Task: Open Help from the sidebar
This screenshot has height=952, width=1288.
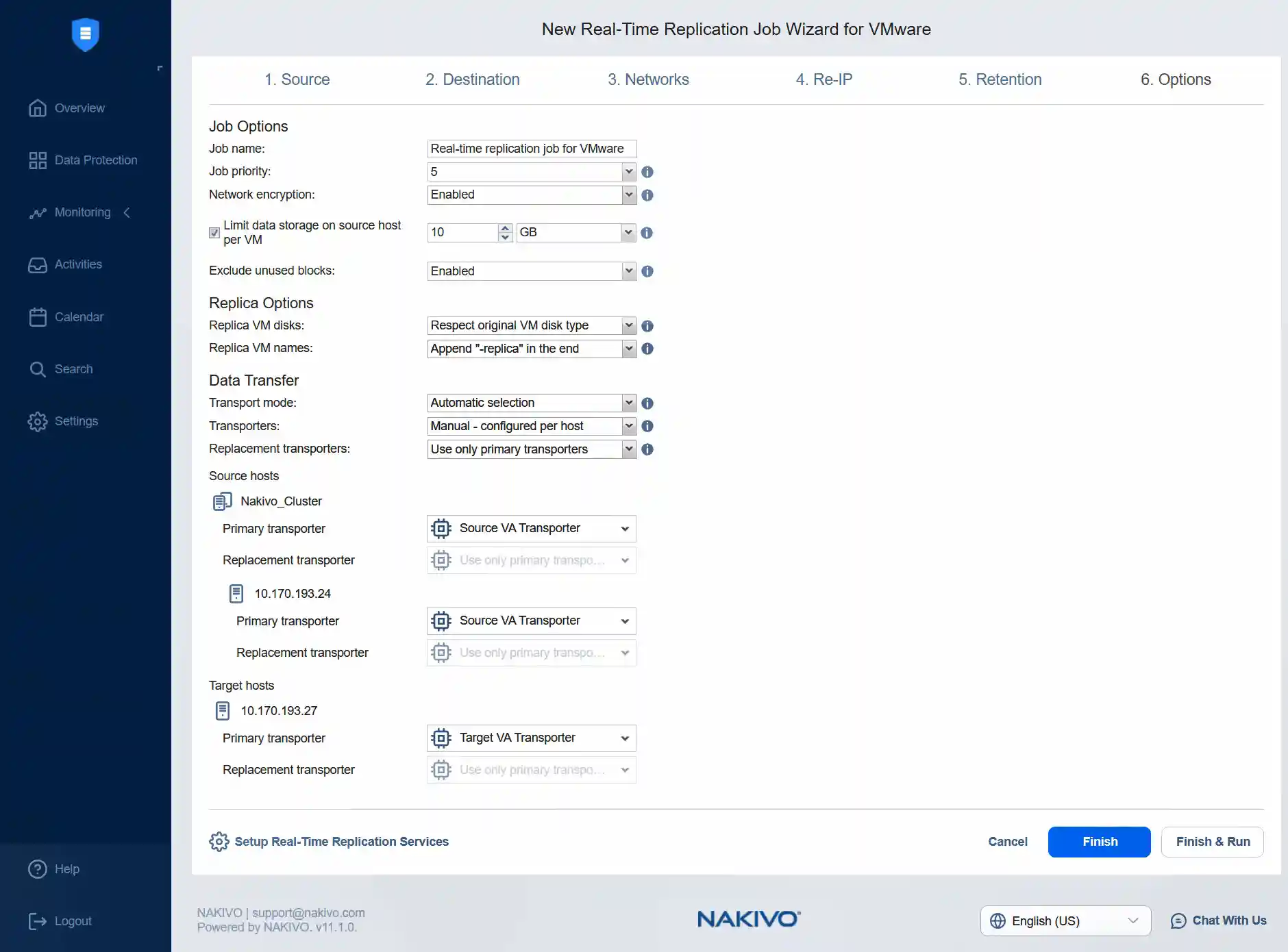Action: pos(68,868)
